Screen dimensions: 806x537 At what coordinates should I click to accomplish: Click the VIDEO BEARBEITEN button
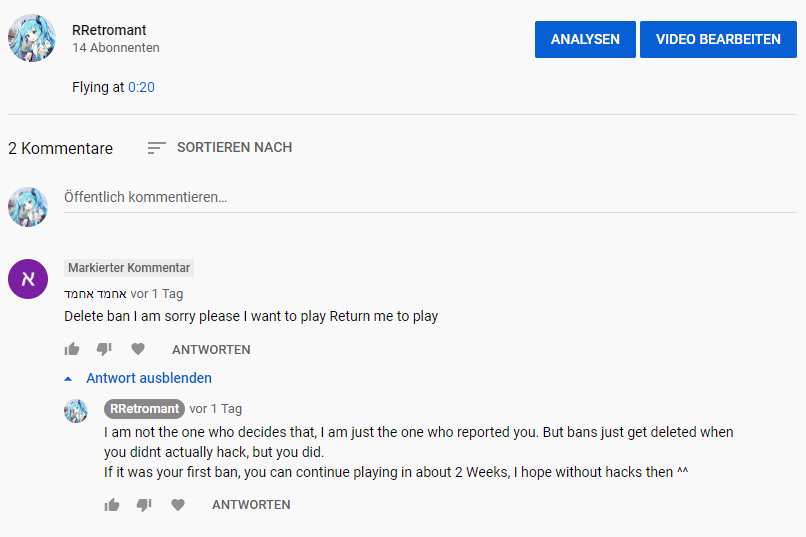coord(718,40)
